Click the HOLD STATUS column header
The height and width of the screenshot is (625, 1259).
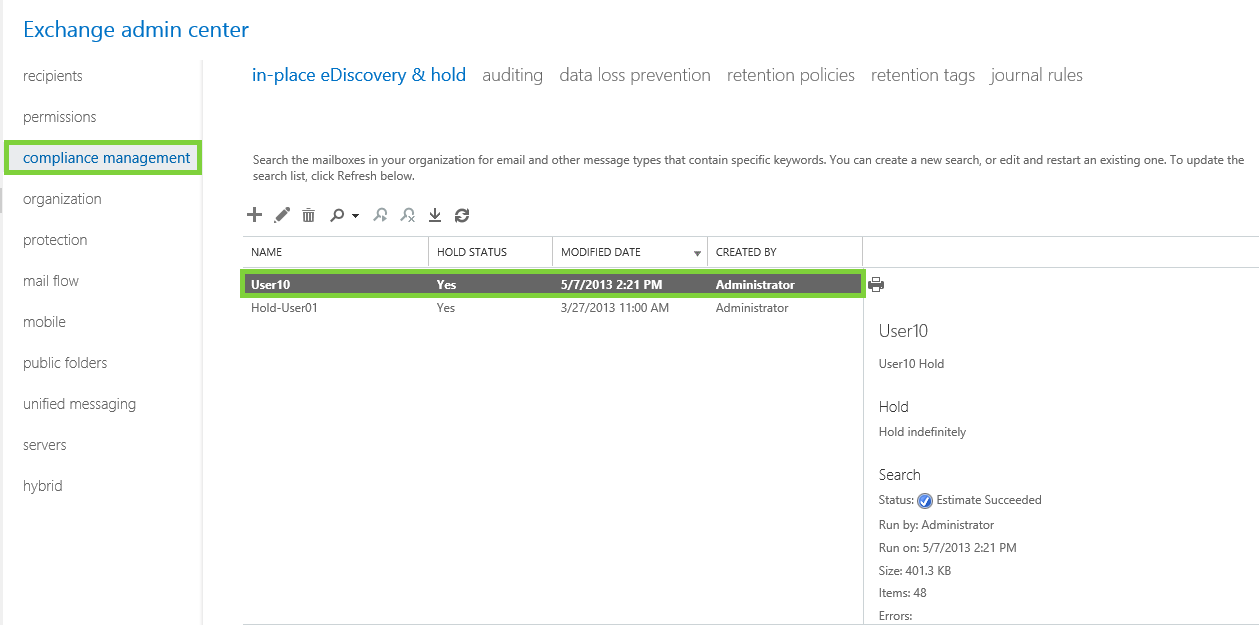tap(490, 252)
